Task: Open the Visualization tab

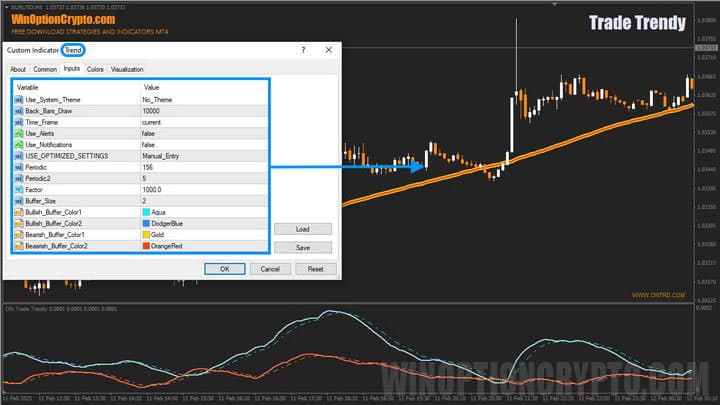Action: coord(127,69)
